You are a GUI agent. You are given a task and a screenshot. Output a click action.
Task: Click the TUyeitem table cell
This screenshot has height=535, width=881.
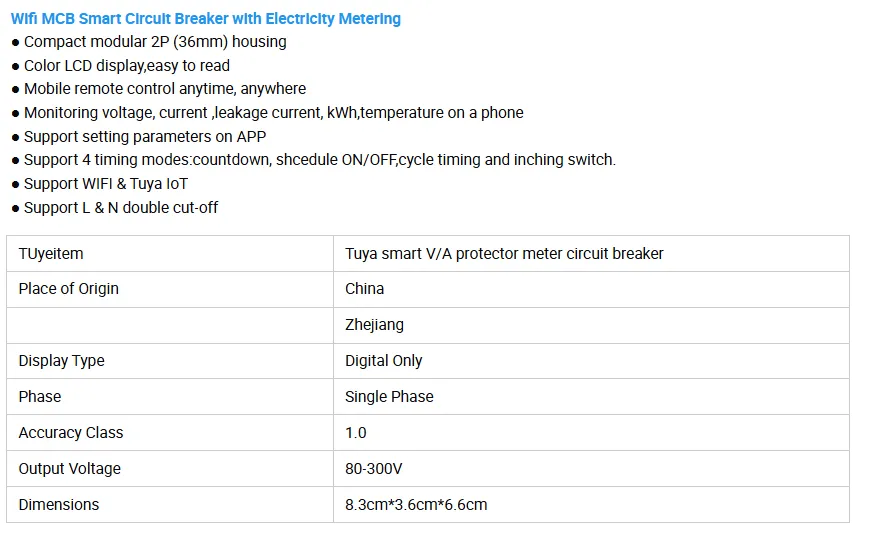51,254
